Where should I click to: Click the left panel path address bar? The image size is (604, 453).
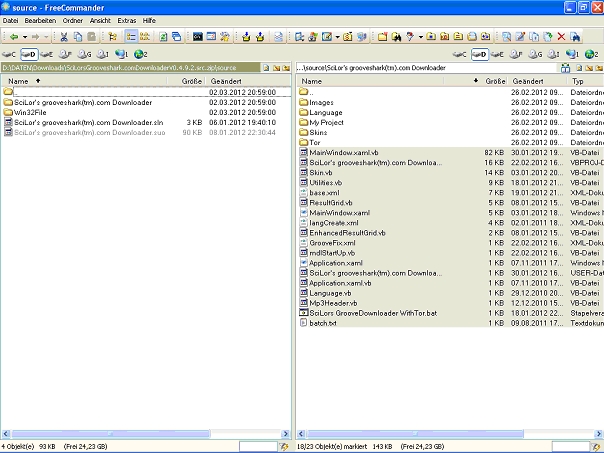(131, 68)
